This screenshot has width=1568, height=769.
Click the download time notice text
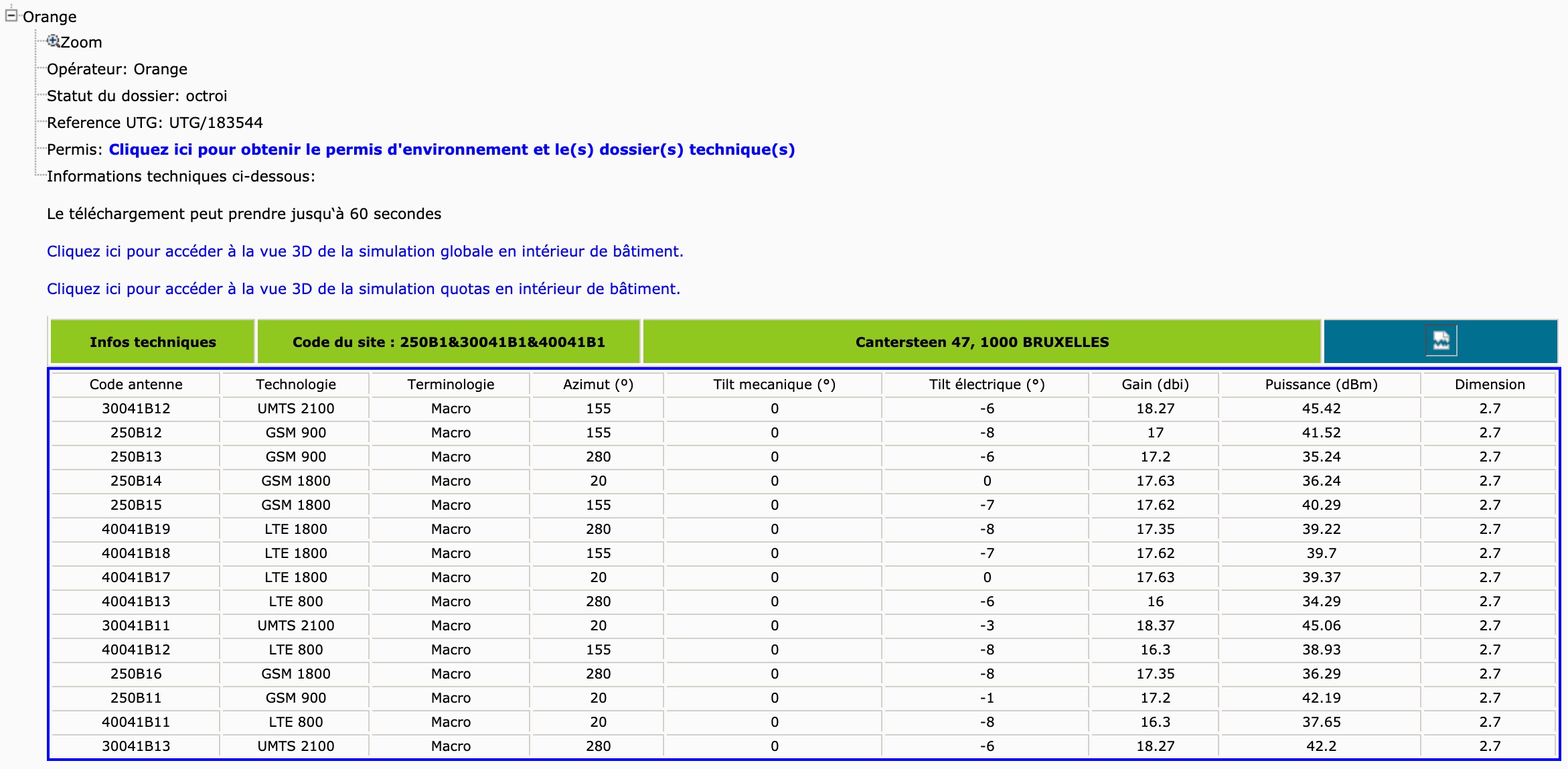coord(244,214)
